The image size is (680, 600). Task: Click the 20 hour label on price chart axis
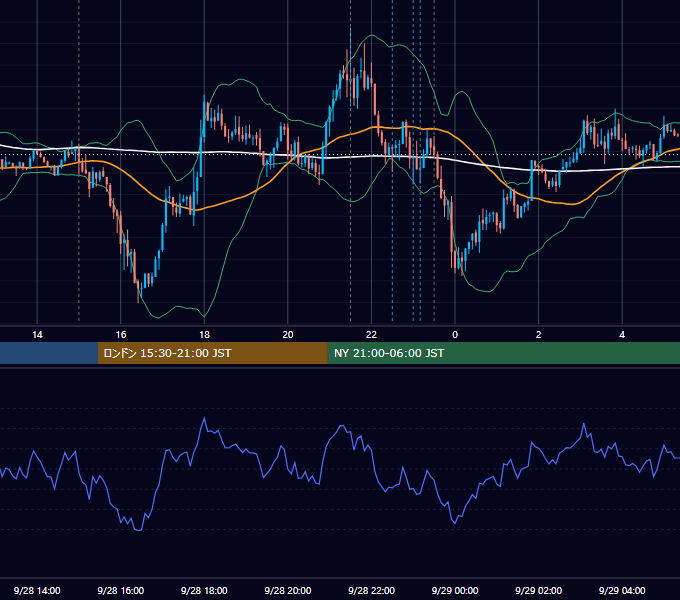(x=288, y=335)
